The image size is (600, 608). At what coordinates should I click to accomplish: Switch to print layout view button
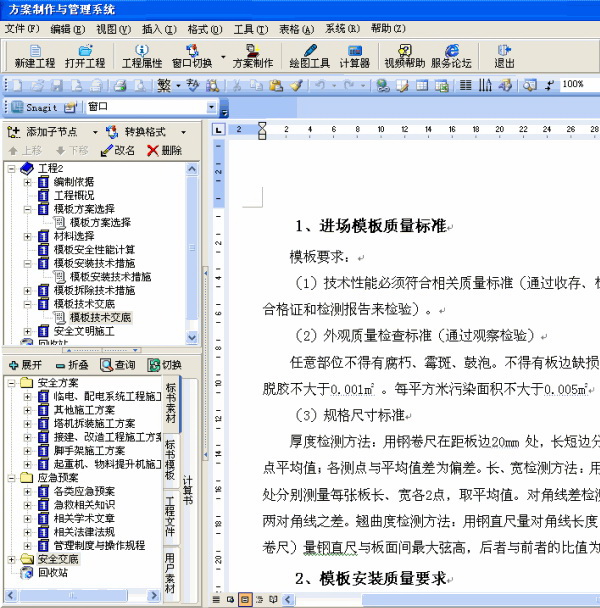[245, 599]
